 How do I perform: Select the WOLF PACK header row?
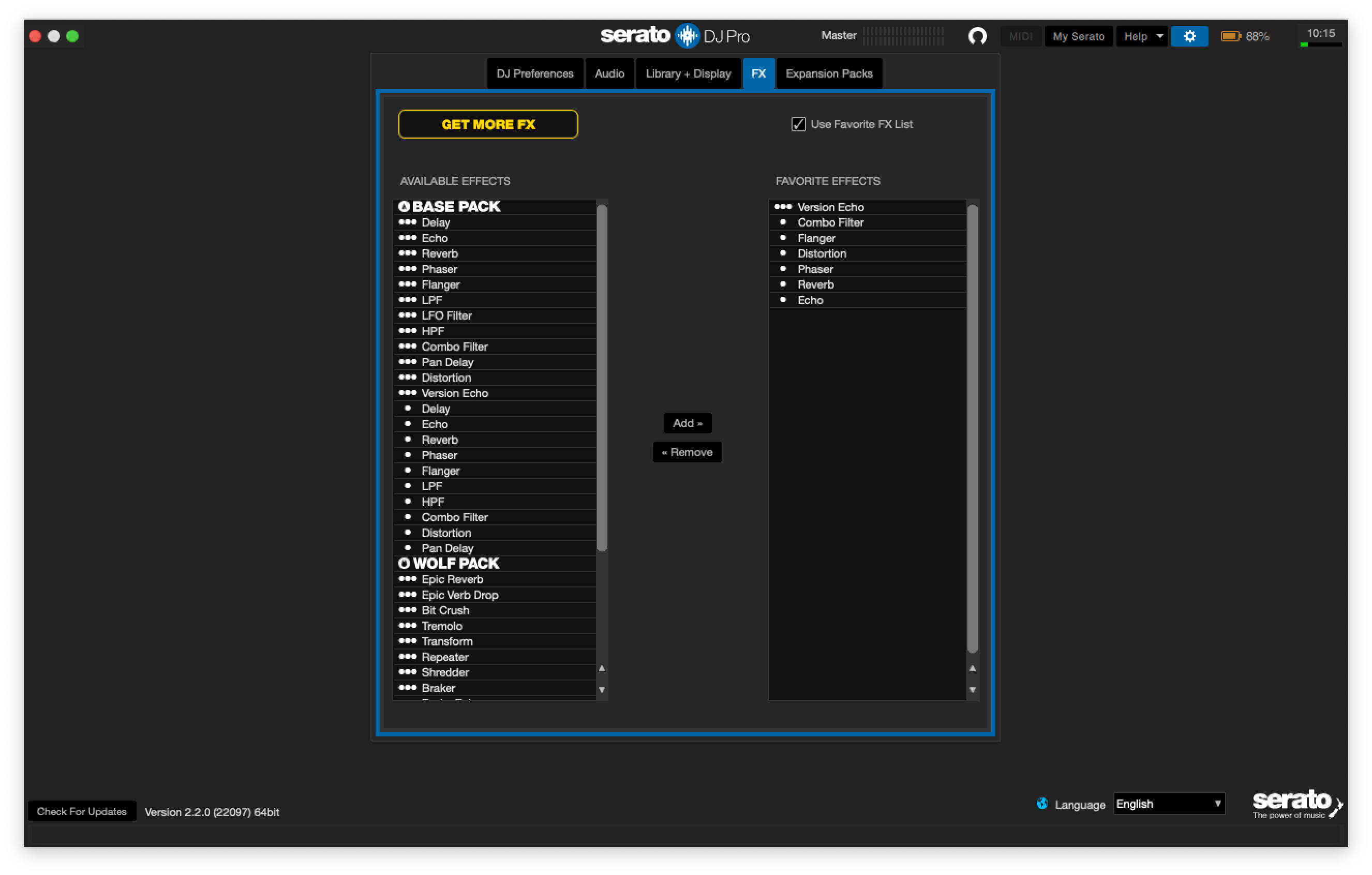(495, 563)
